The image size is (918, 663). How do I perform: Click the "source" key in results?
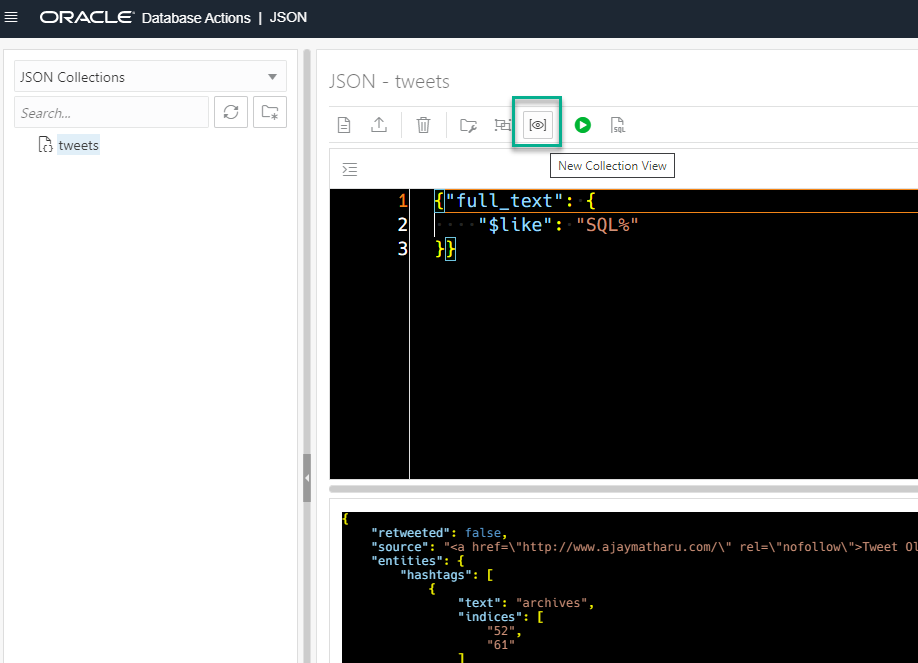[x=400, y=546]
